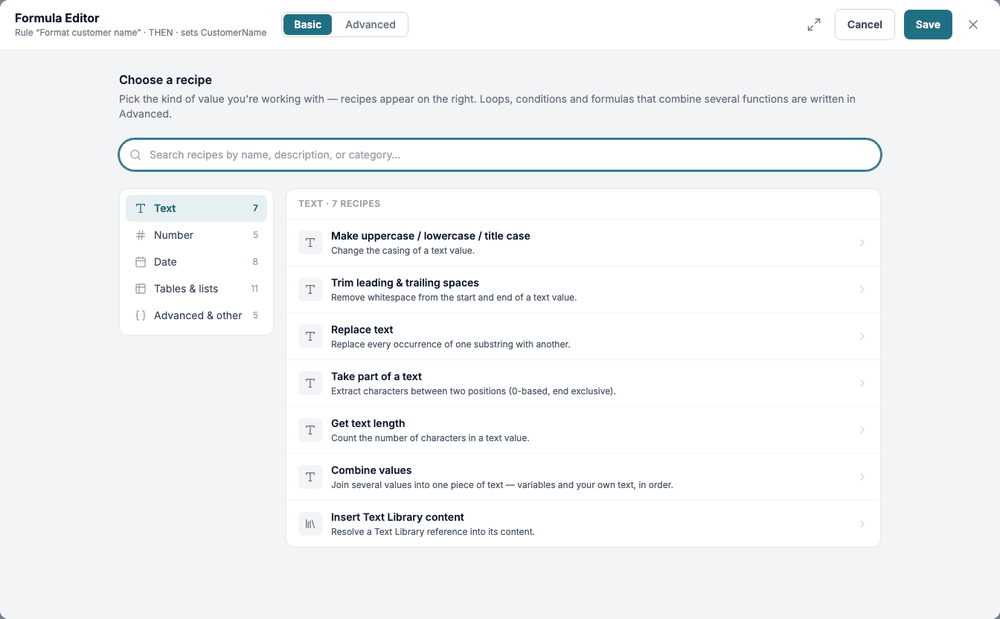Click the library icon for Insert Text Library content
The height and width of the screenshot is (619, 1000).
pyautogui.click(x=310, y=524)
